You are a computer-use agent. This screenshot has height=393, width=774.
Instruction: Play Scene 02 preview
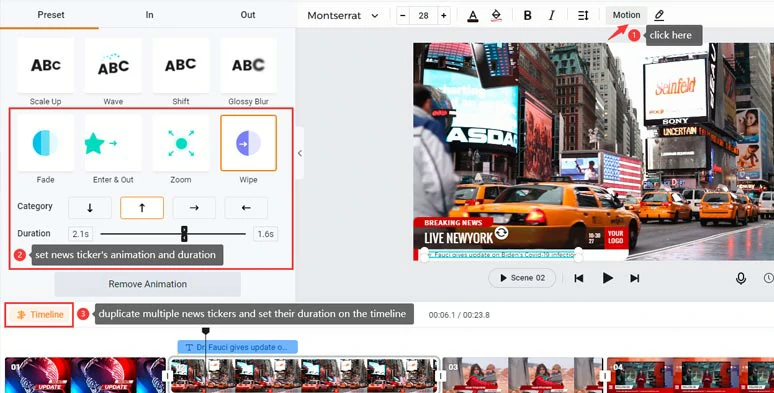(x=522, y=278)
